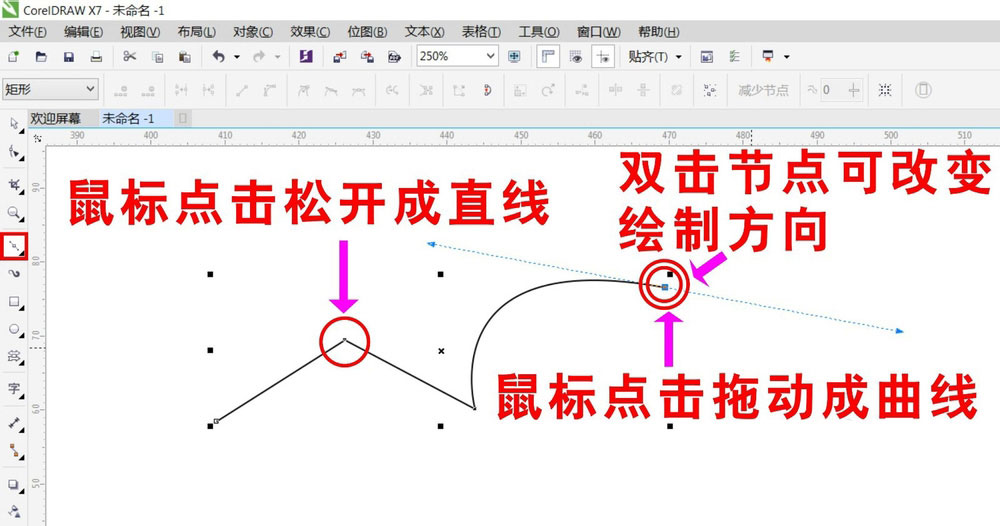Select the Pick tool in the toolbox
The height and width of the screenshot is (526, 1000).
pyautogui.click(x=13, y=124)
